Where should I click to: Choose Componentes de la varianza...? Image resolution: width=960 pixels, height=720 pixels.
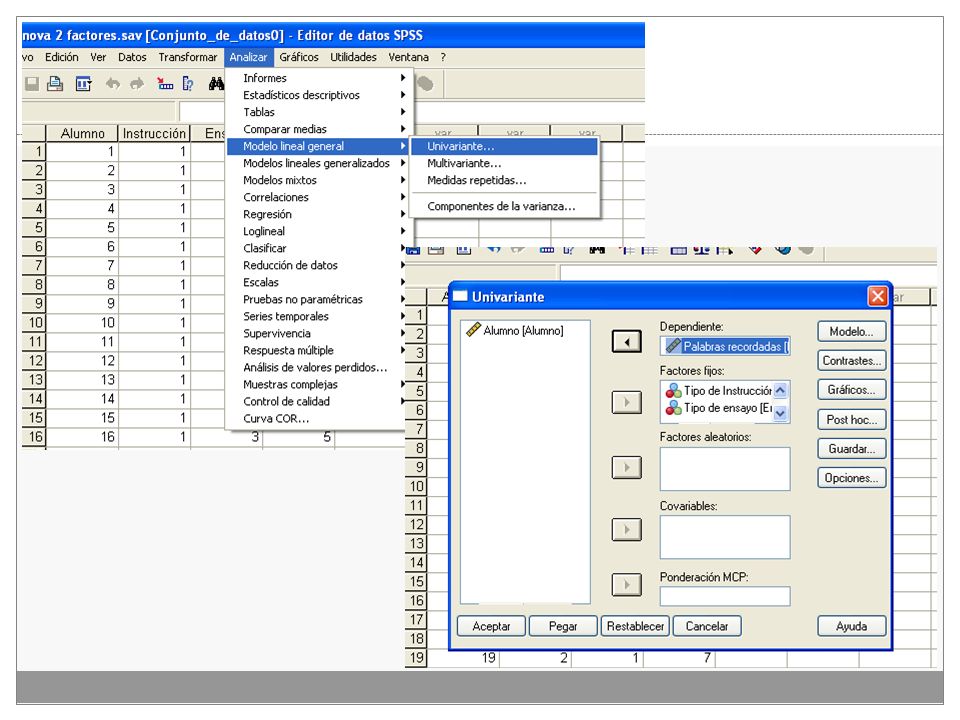click(x=504, y=206)
